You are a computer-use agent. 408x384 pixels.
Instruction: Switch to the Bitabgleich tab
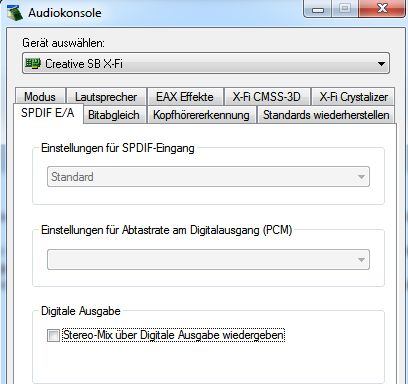114,115
